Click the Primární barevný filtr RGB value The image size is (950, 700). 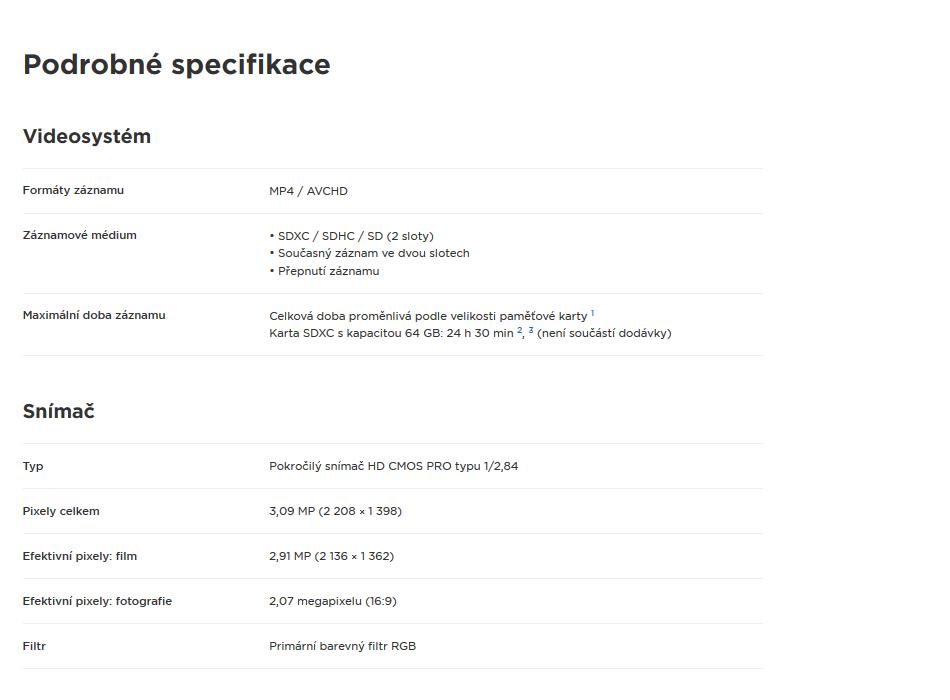(x=342, y=646)
